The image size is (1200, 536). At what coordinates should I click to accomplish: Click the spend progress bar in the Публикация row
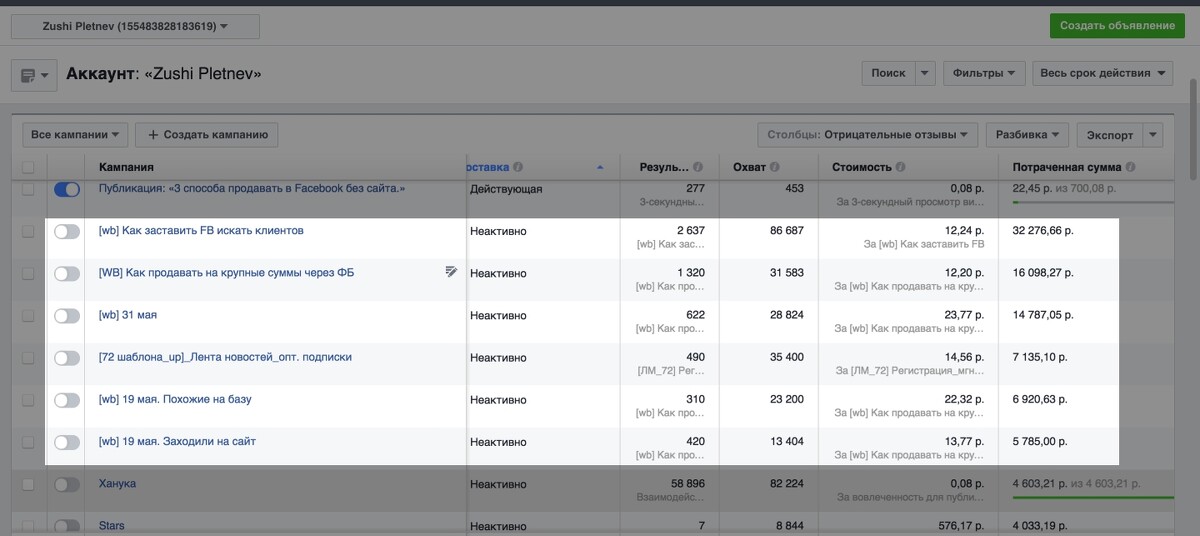[x=1092, y=202]
